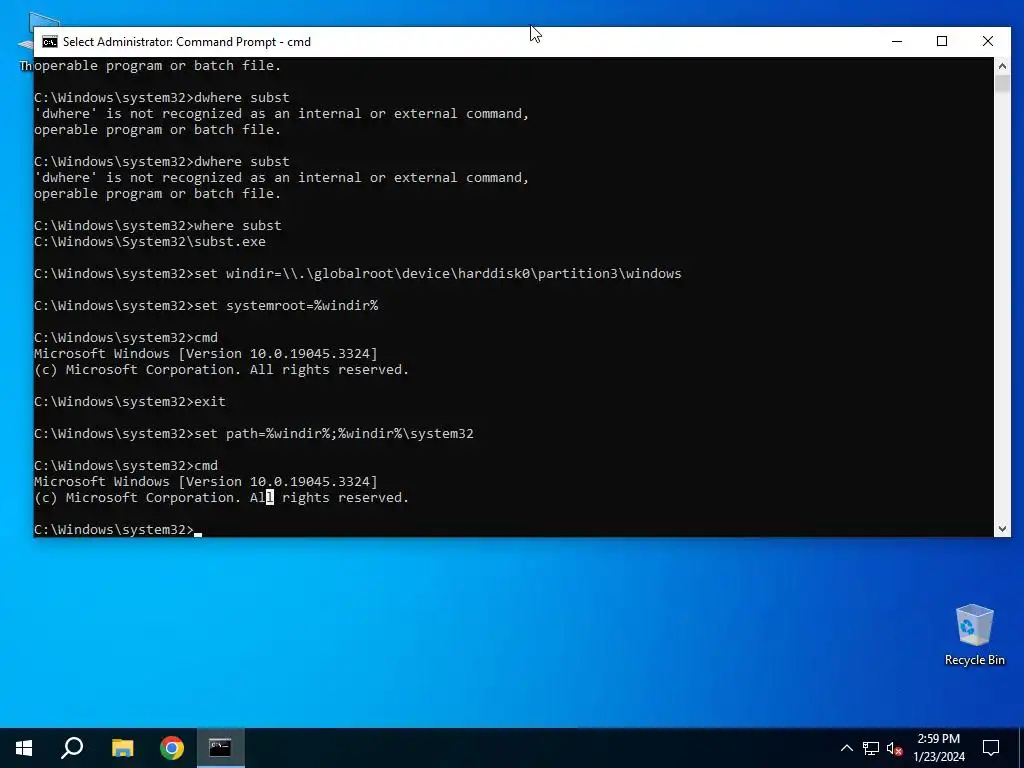Viewport: 1024px width, 768px height.
Task: Minimize the Command Prompt window
Action: tap(897, 41)
